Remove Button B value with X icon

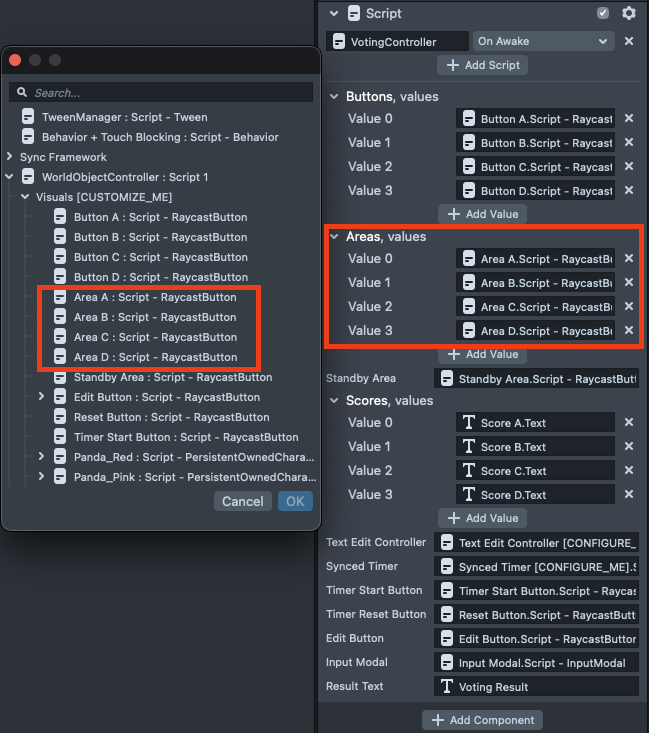click(629, 142)
